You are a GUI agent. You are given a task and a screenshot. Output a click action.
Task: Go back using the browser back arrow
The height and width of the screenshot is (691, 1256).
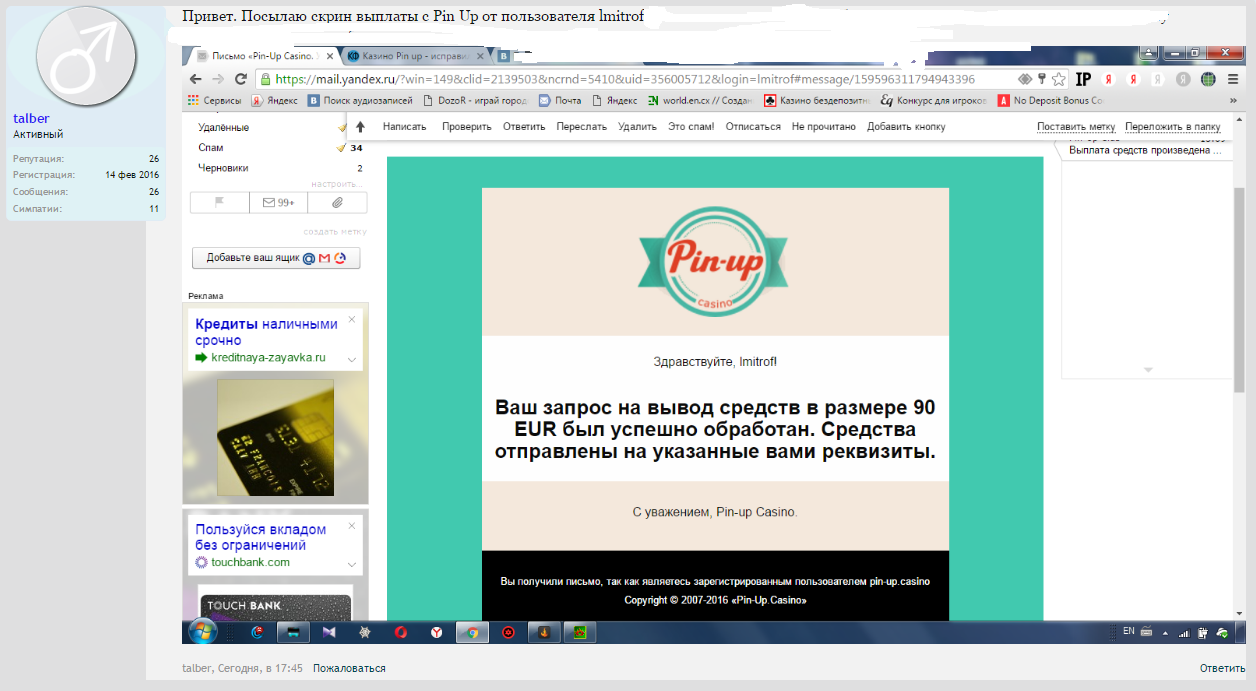pos(197,79)
